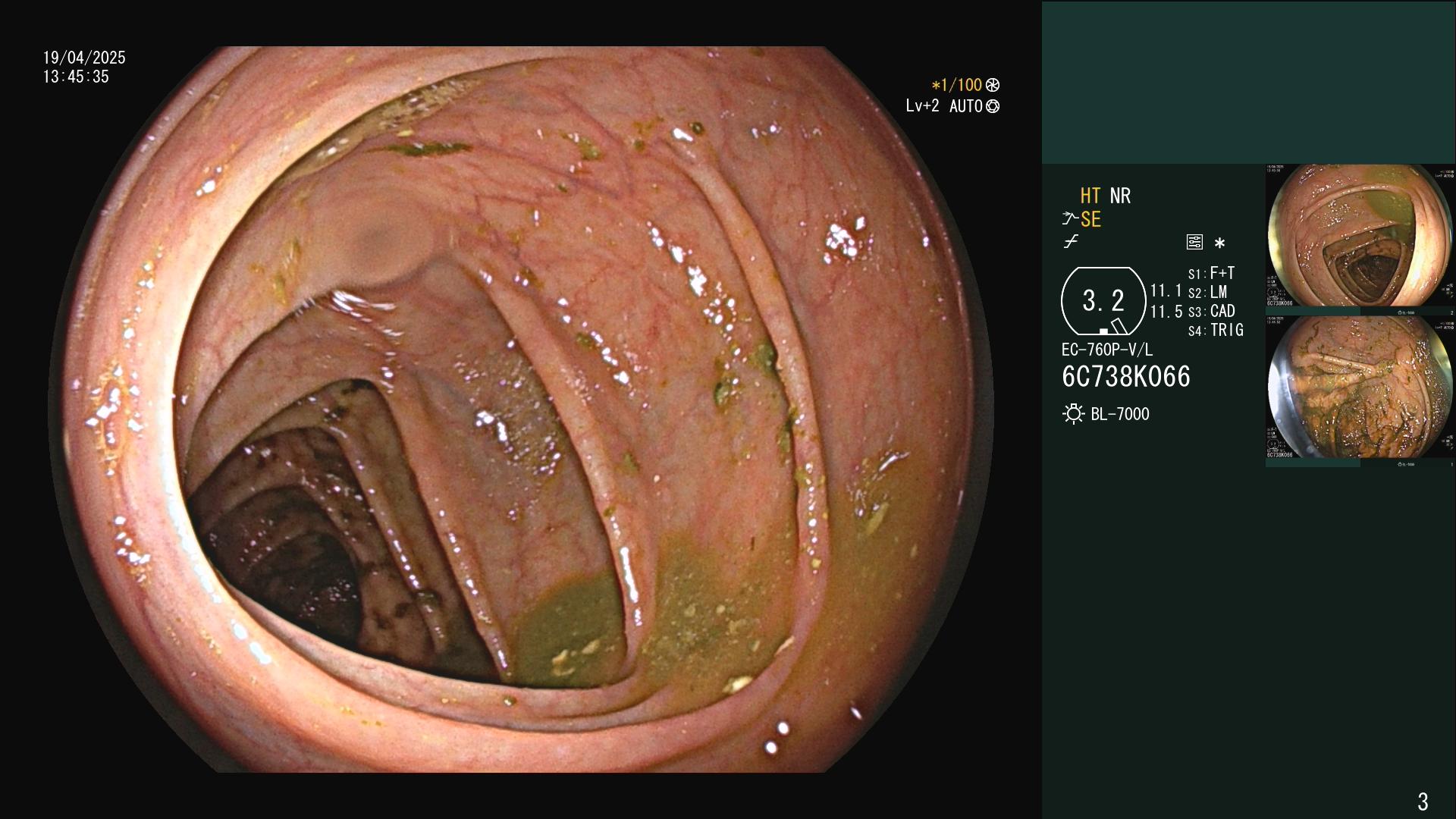Click the image counter 3 at bottom right
The width and height of the screenshot is (1456, 819).
pos(1423,801)
